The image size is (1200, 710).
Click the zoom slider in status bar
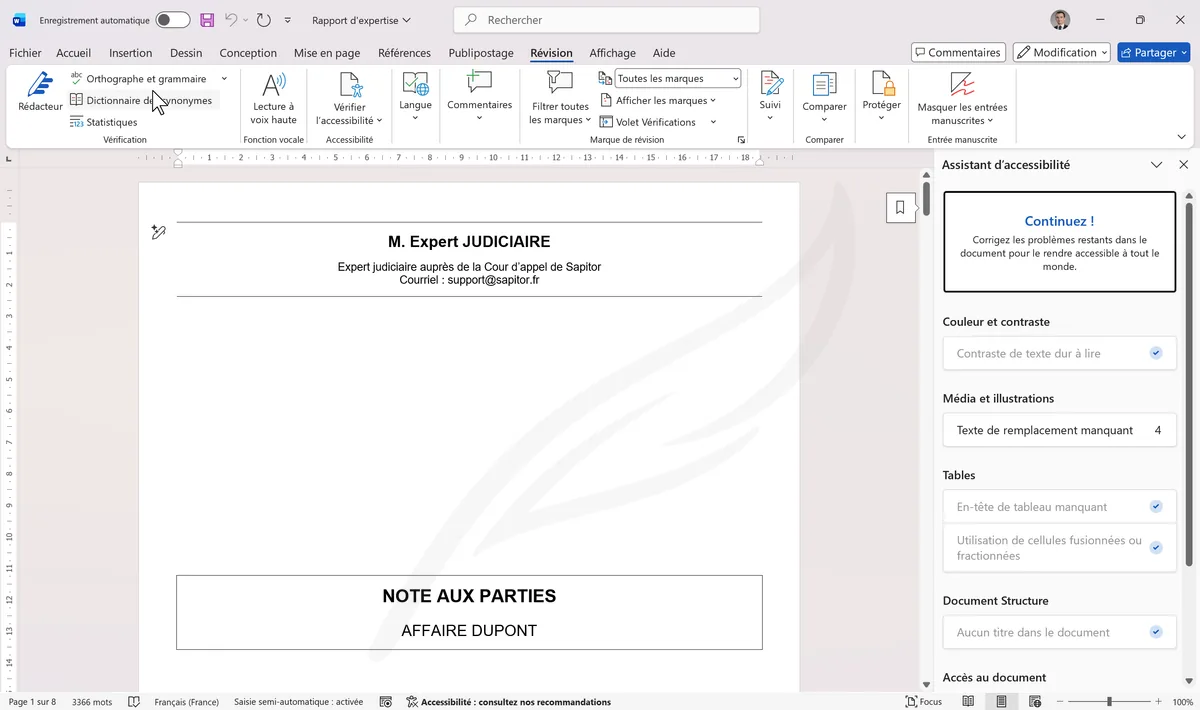point(1109,702)
